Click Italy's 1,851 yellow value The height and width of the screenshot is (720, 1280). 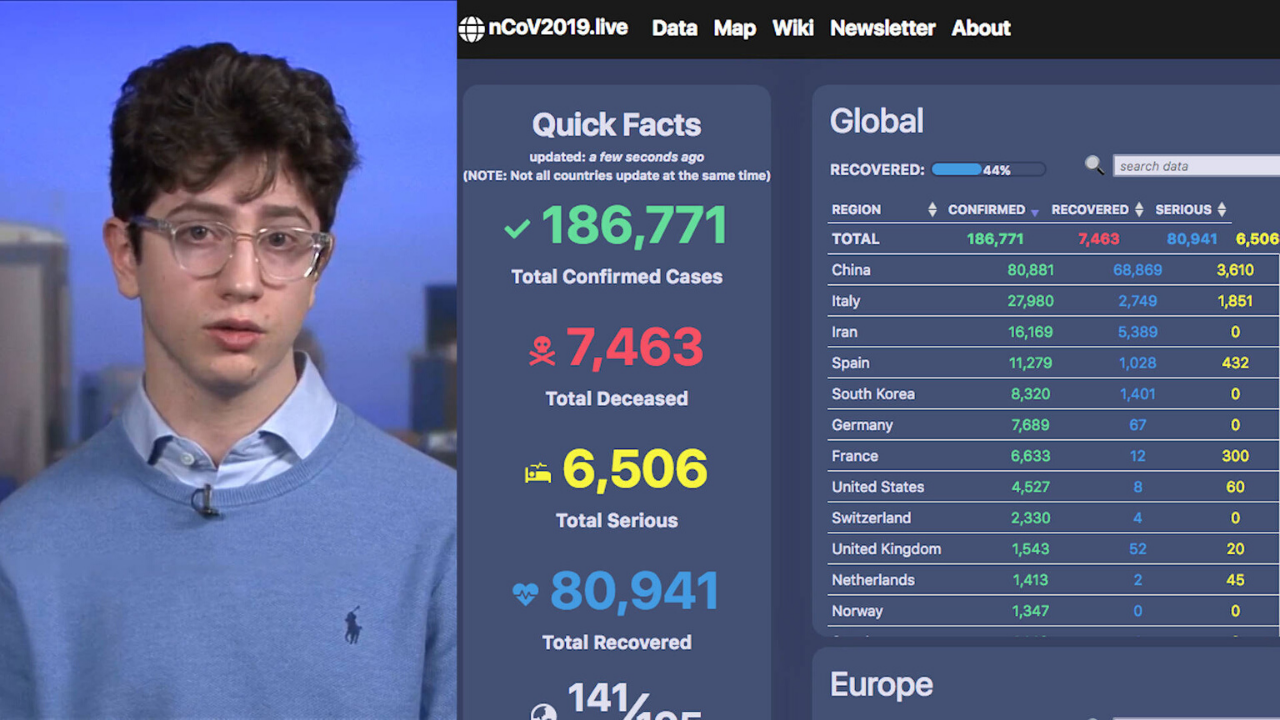point(1235,301)
